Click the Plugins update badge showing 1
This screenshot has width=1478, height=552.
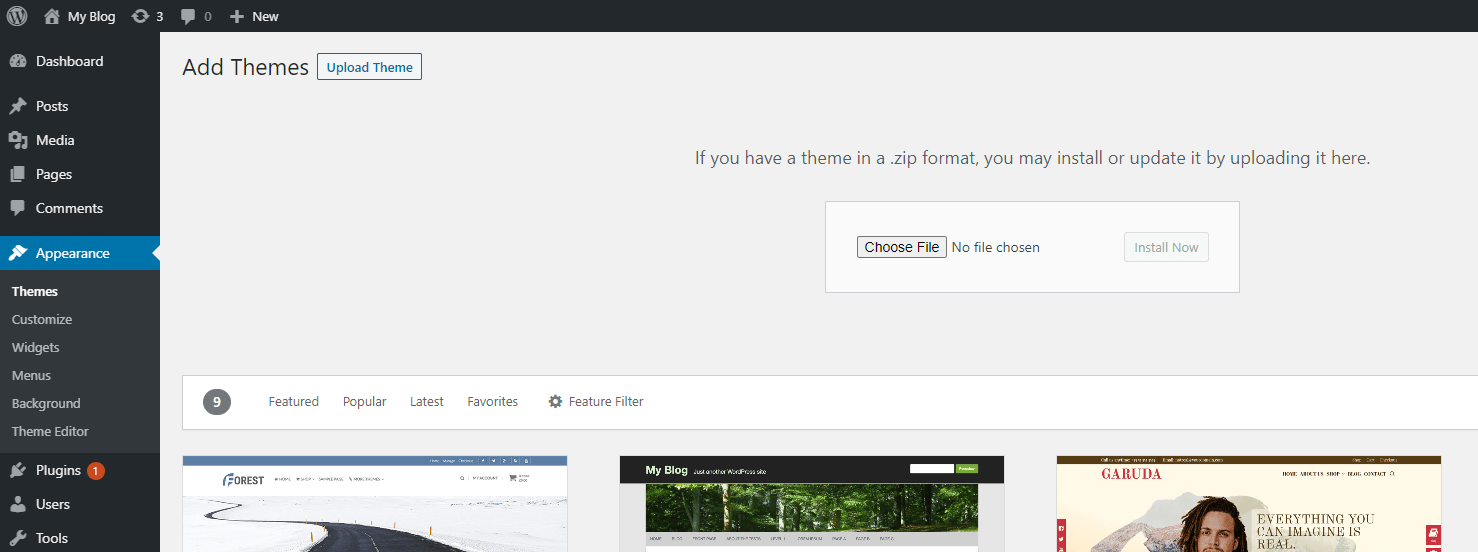click(x=96, y=470)
